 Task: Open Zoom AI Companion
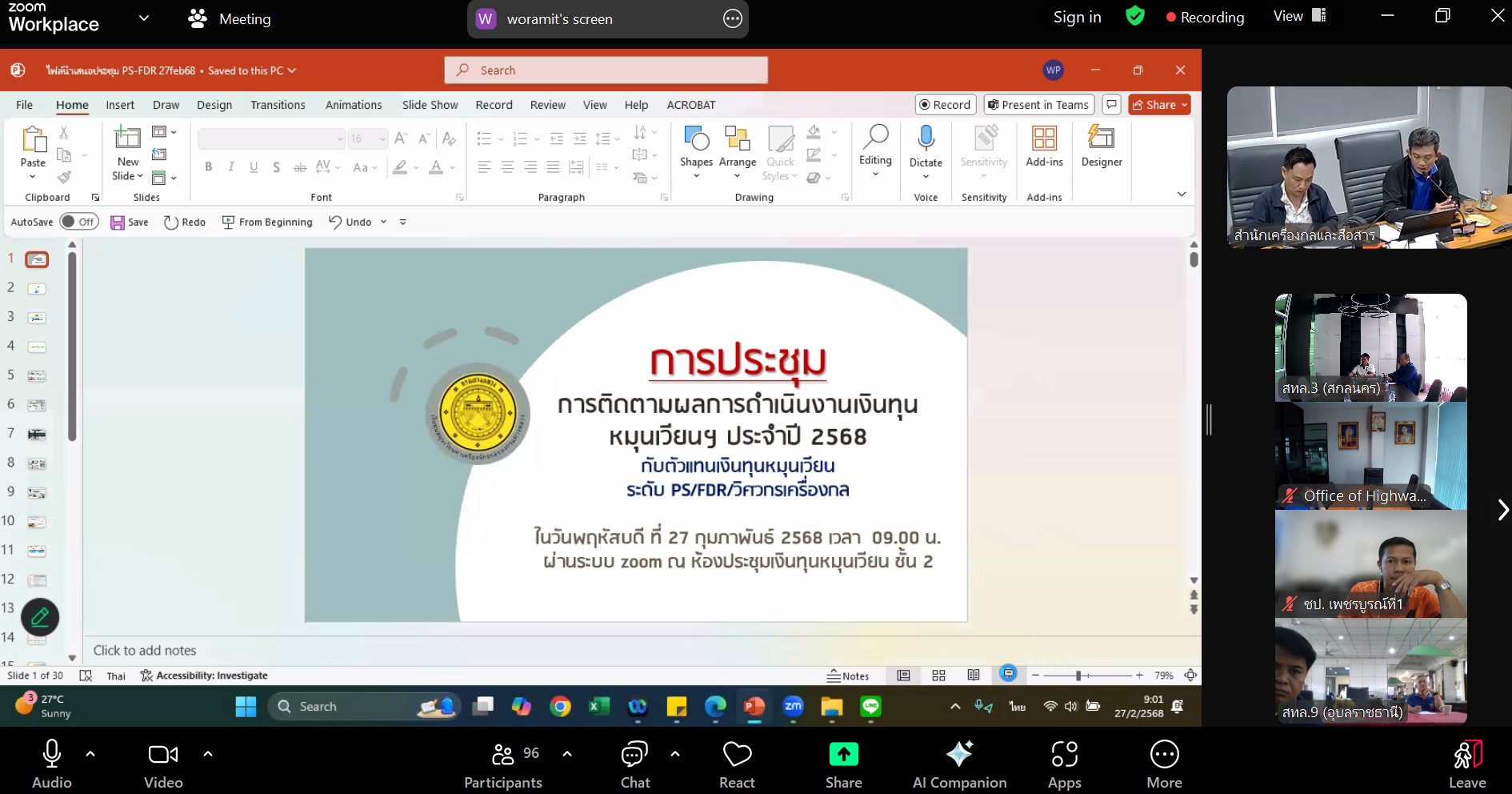pyautogui.click(x=959, y=764)
